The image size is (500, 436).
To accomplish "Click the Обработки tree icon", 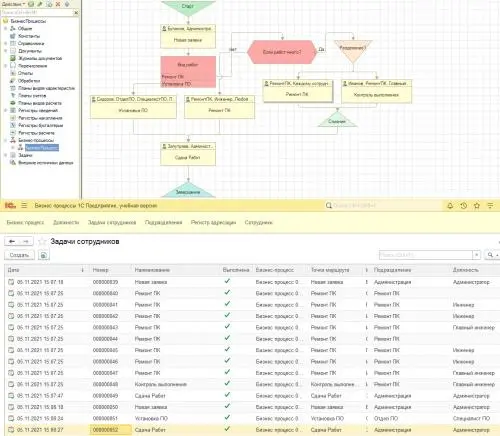I will click(x=13, y=81).
